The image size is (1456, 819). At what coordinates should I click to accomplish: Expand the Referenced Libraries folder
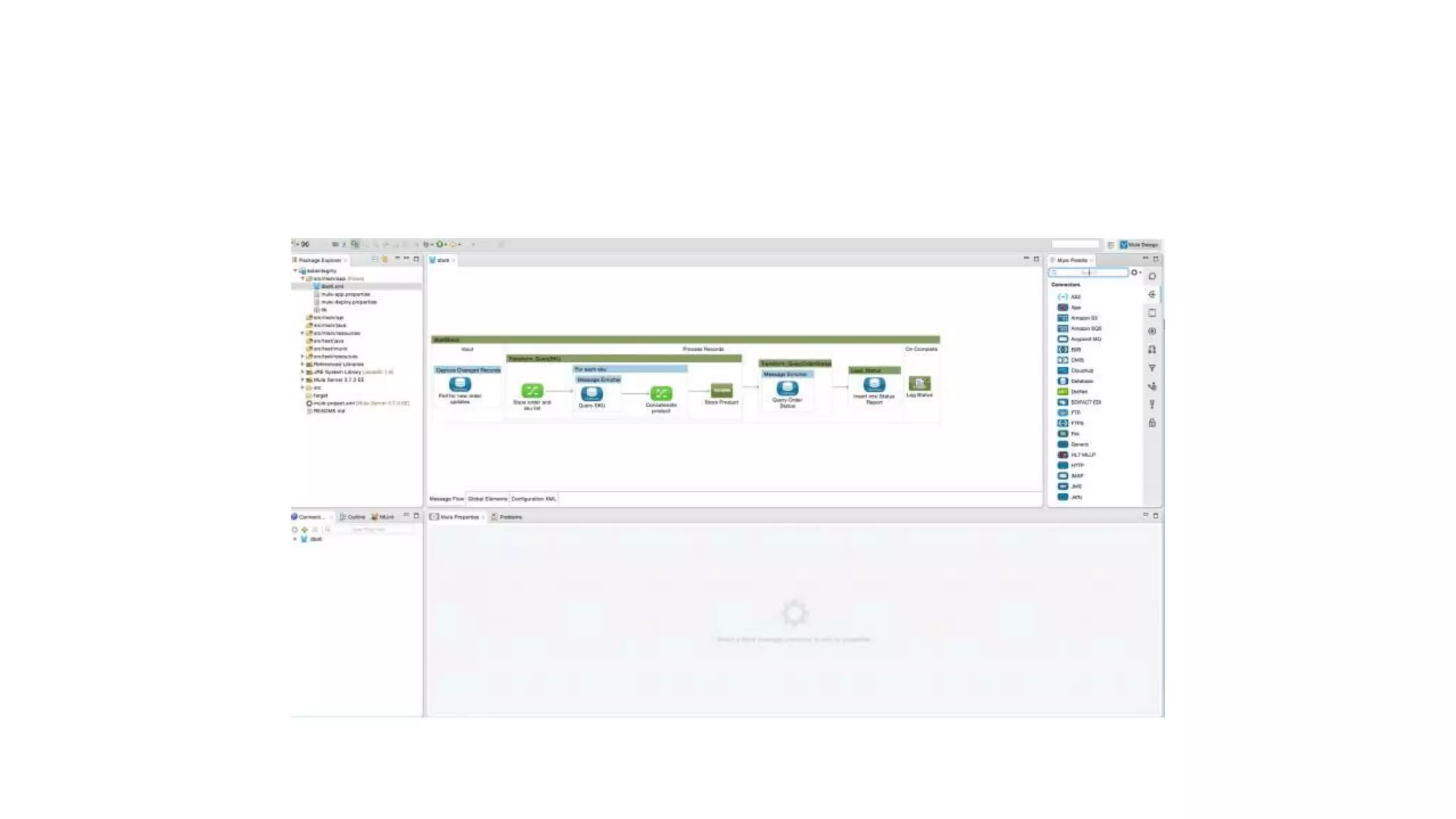(302, 364)
